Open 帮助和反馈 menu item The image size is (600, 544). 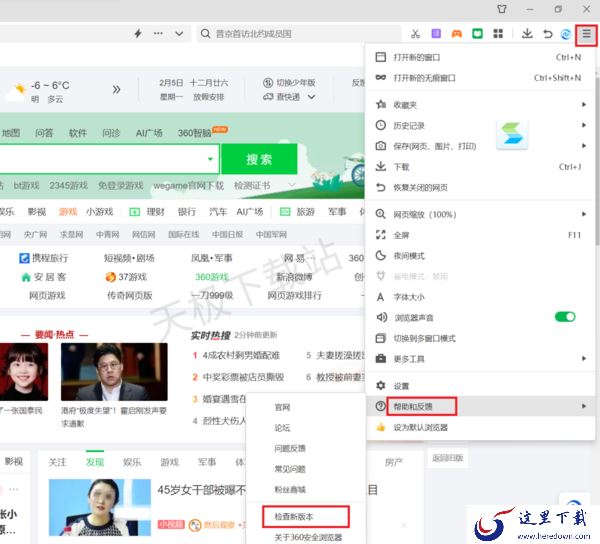pyautogui.click(x=481, y=406)
